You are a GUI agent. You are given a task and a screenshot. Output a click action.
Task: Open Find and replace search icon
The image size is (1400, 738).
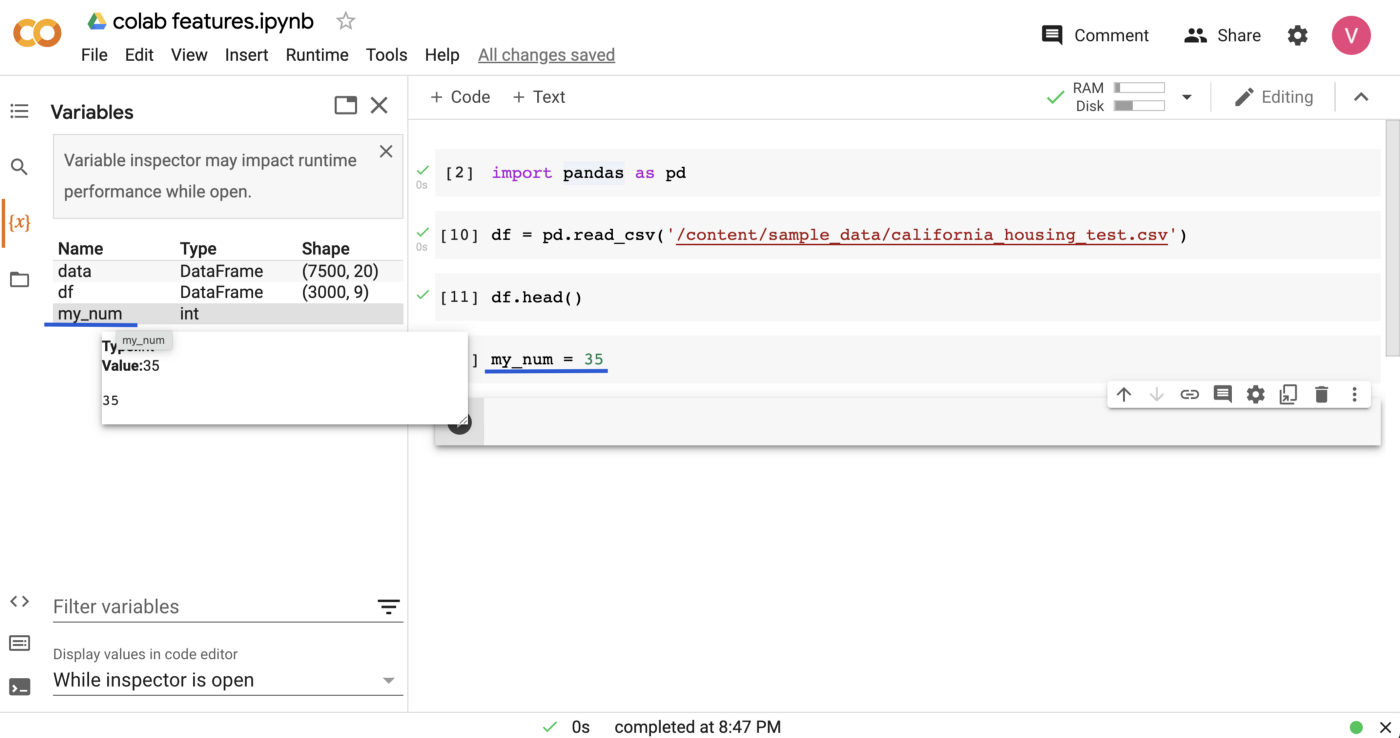click(x=19, y=167)
